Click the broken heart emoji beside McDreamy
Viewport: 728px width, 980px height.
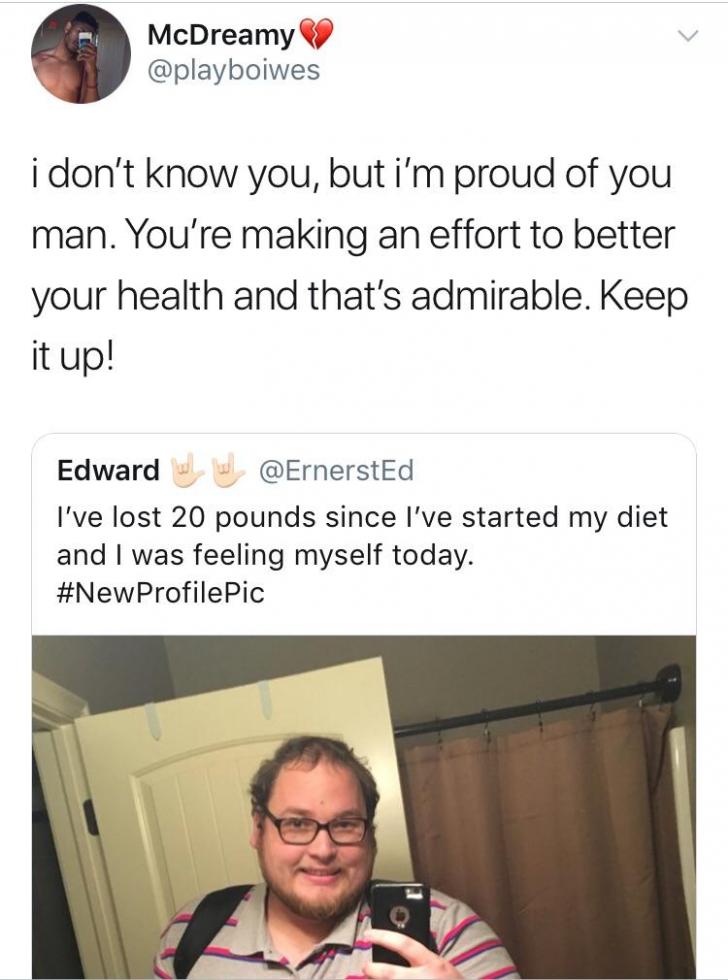tap(315, 36)
